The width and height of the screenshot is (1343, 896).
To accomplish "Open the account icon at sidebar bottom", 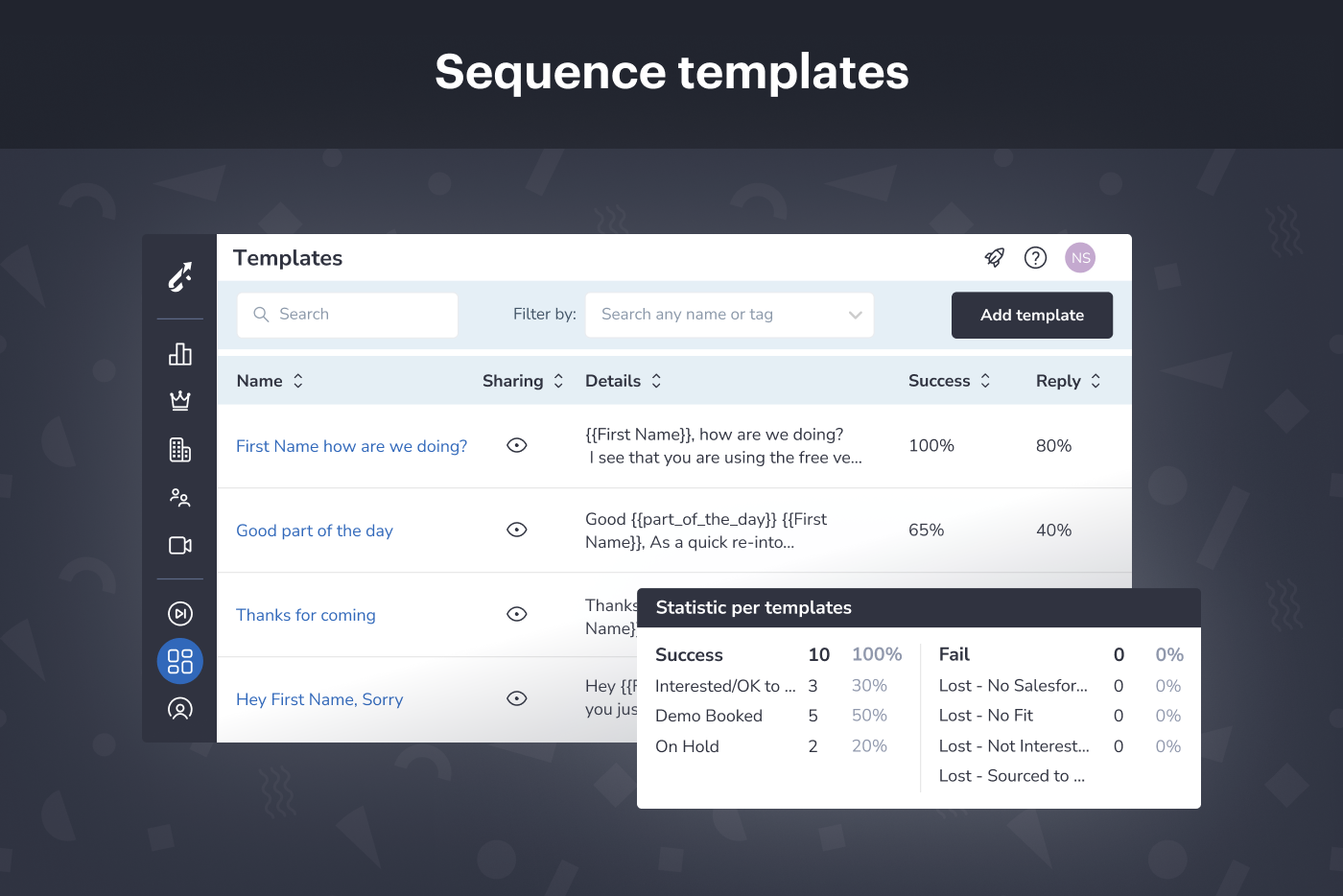I will 179,709.
